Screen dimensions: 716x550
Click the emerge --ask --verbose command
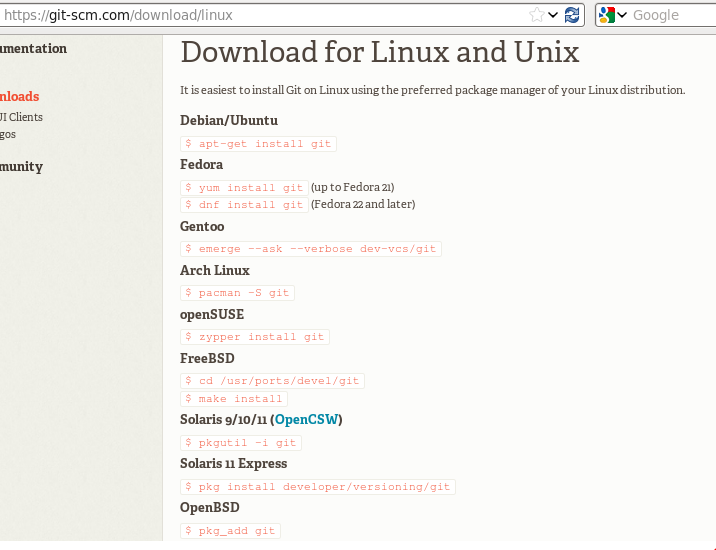coord(311,249)
